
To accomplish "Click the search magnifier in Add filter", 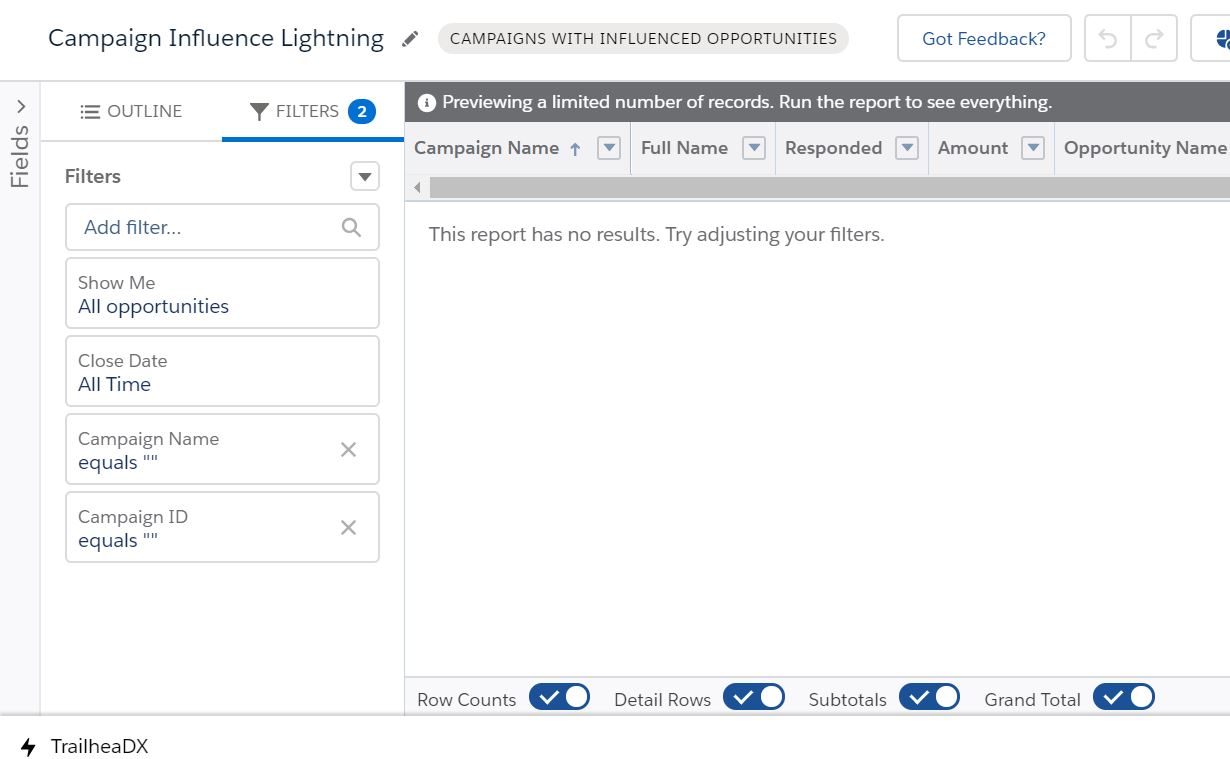I will click(x=351, y=227).
